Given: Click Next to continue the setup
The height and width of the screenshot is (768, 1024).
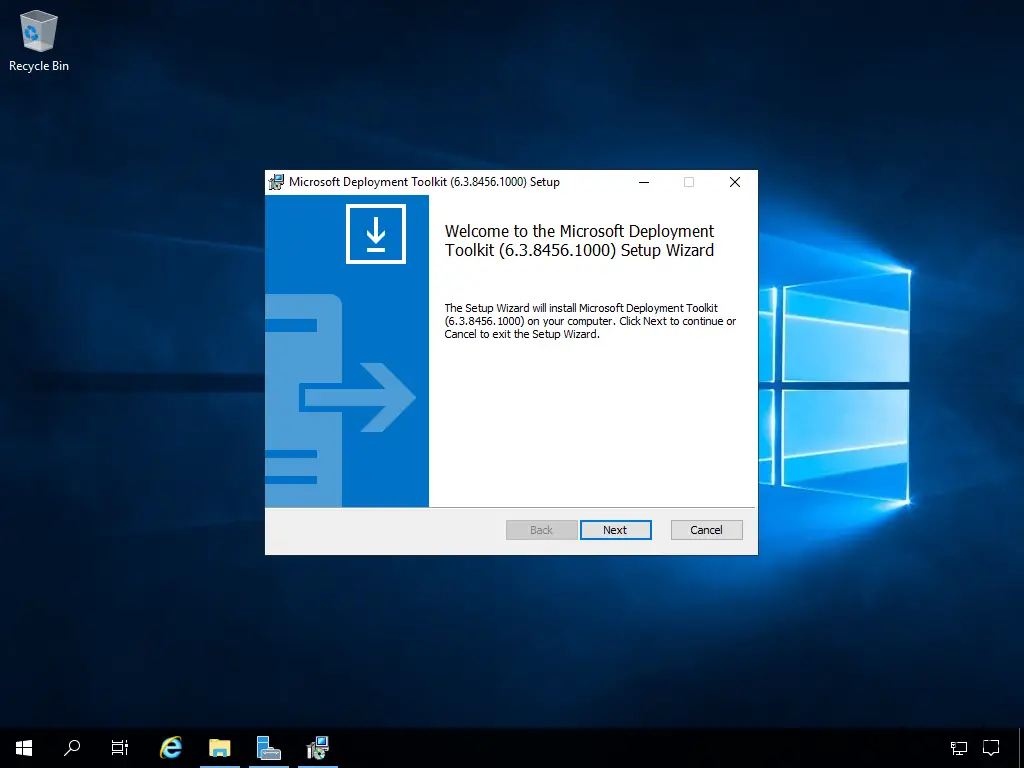Looking at the screenshot, I should 615,530.
